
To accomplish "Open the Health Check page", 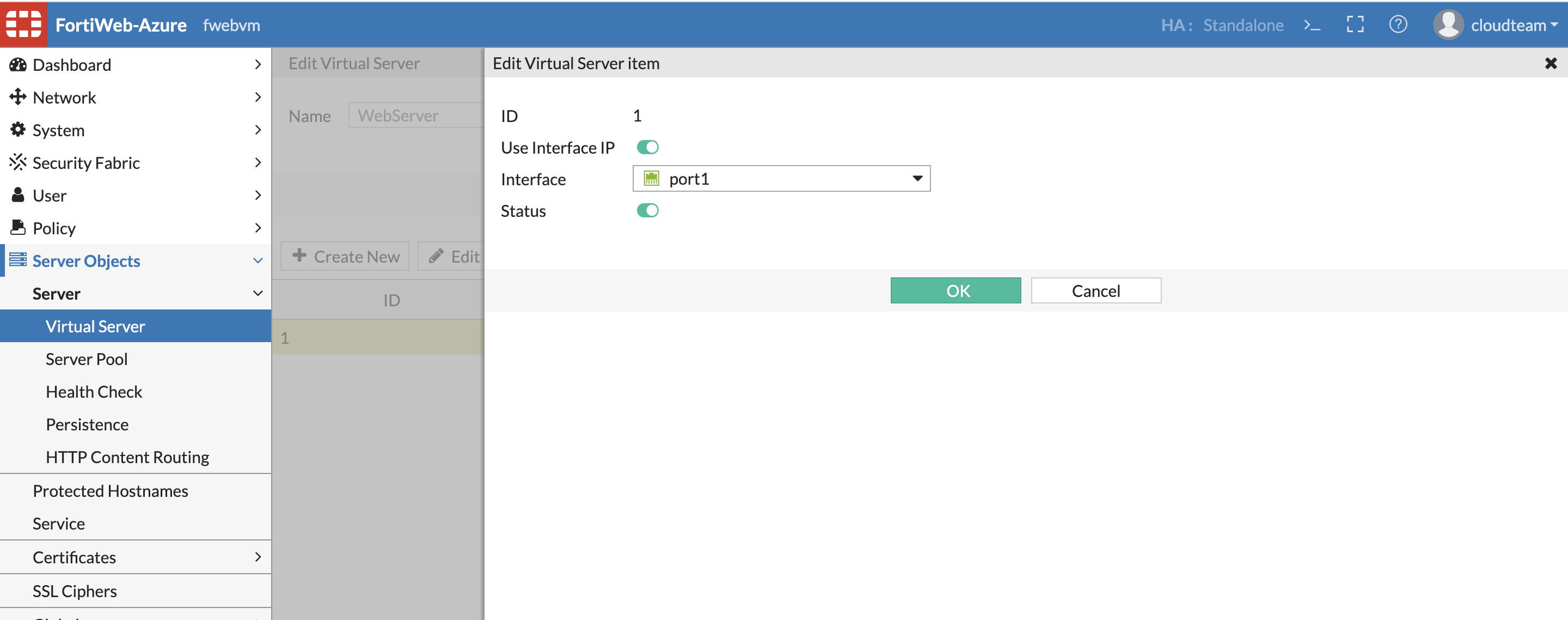I will 135,392.
